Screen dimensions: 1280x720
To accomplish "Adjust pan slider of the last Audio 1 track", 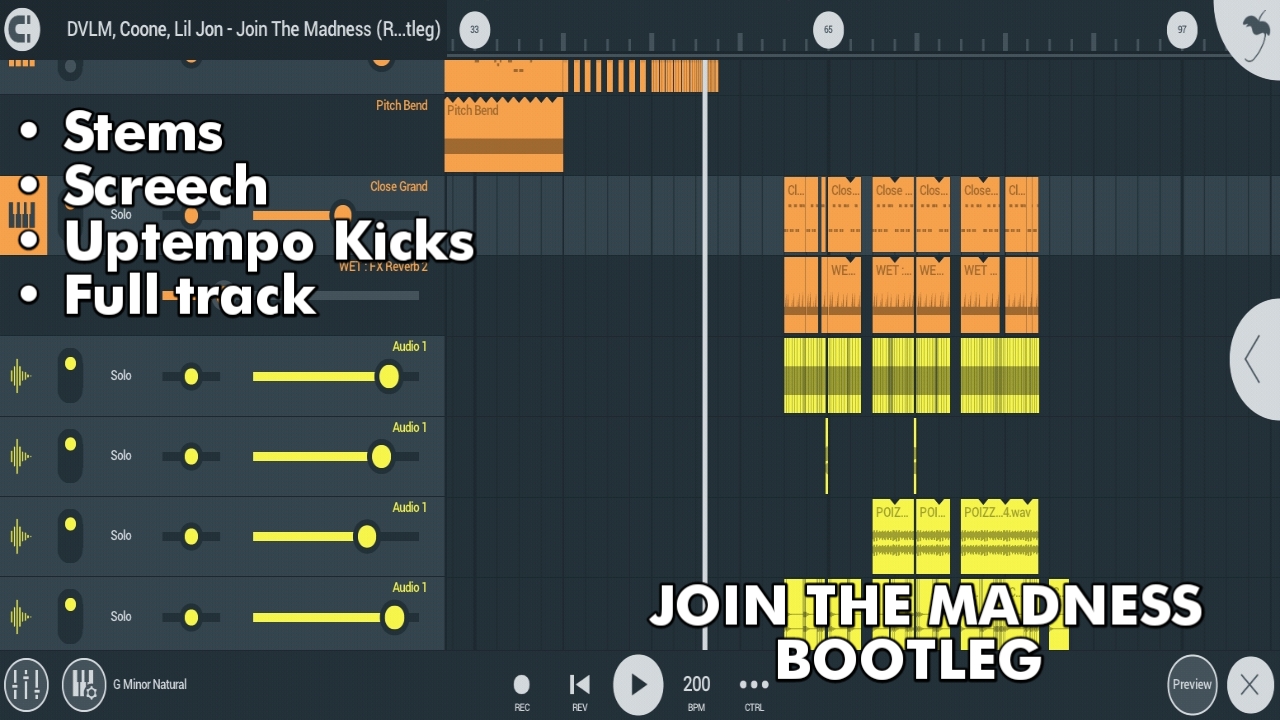I will (191, 617).
